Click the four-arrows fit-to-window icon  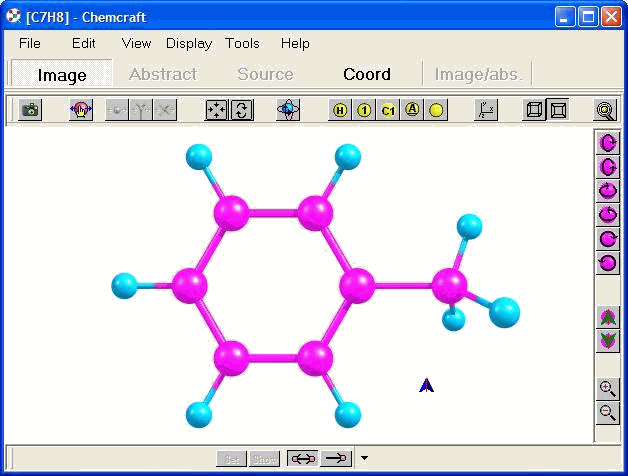tap(216, 110)
